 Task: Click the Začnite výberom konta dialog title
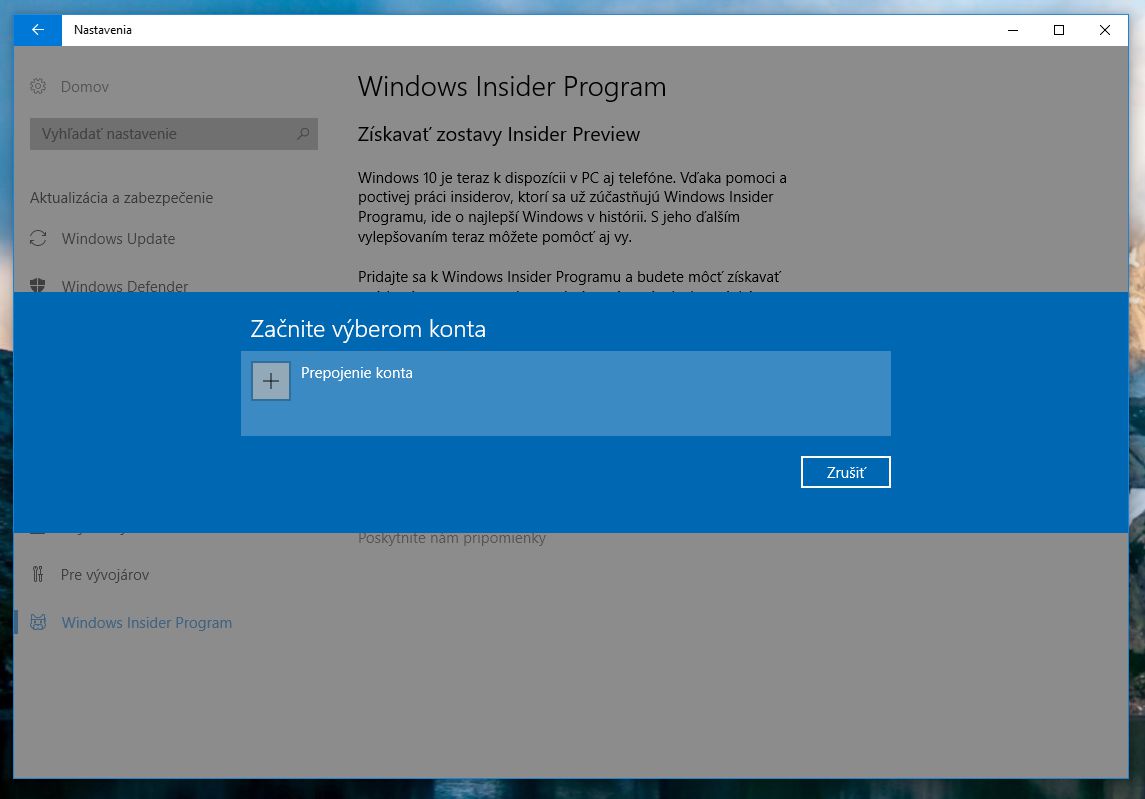click(x=368, y=329)
